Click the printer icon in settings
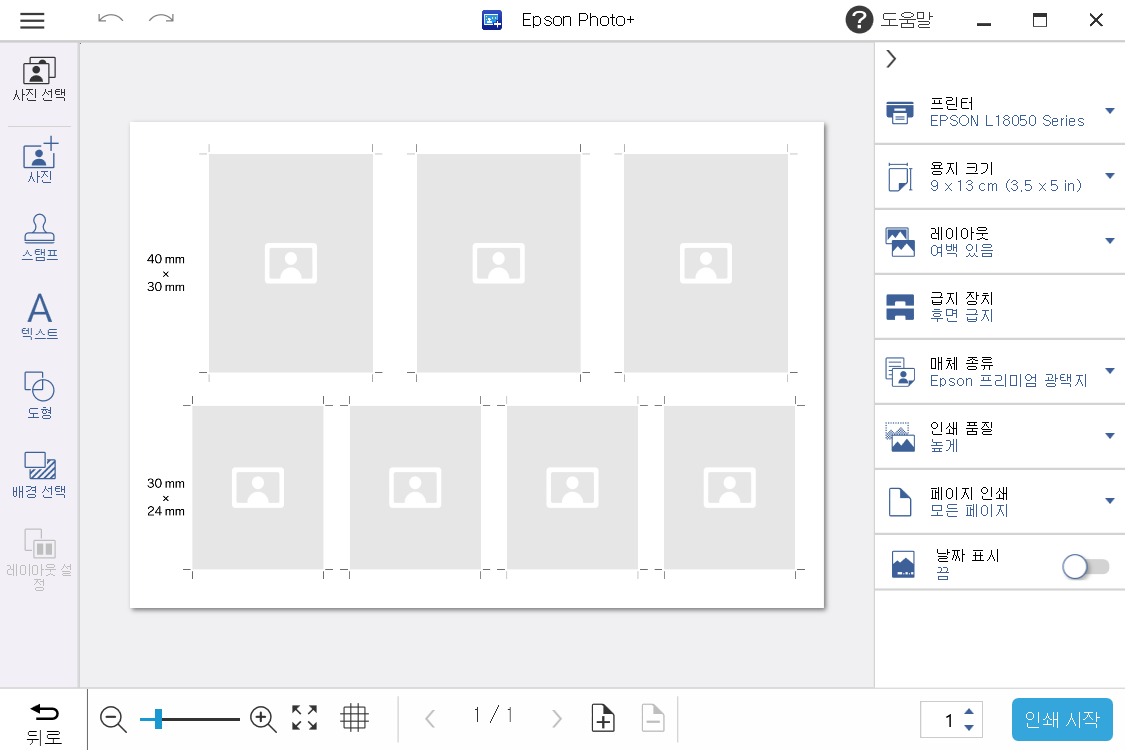 tap(900, 112)
